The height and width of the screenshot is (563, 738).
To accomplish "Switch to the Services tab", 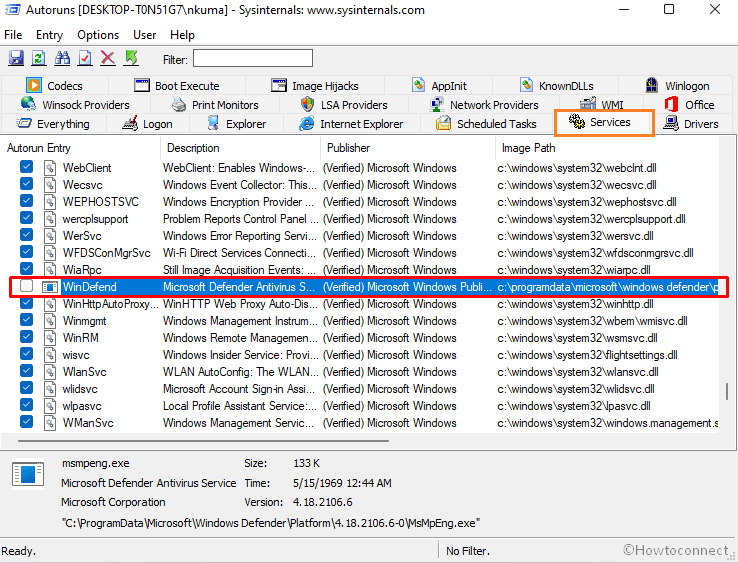I will (604, 122).
